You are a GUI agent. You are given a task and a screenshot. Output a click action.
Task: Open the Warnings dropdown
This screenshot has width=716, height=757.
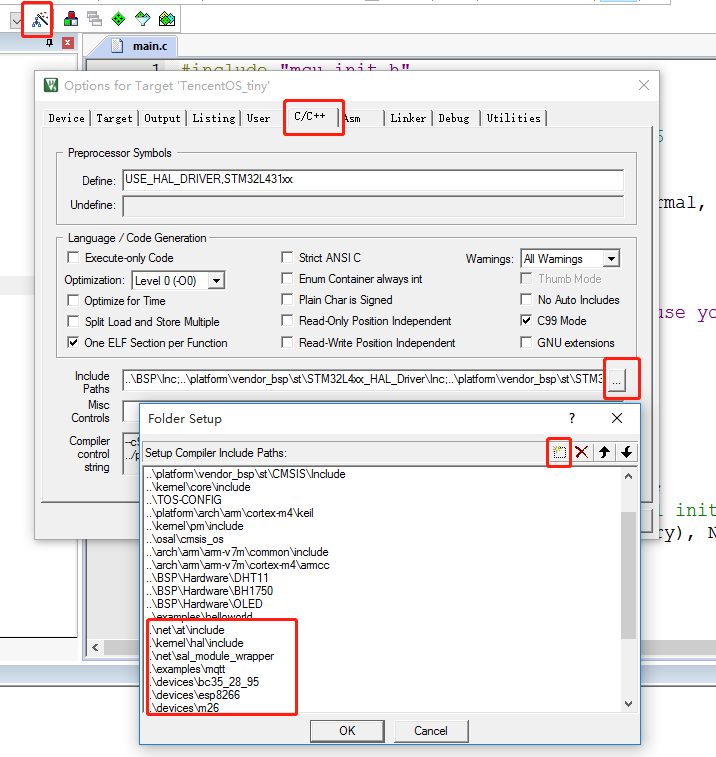tap(611, 259)
